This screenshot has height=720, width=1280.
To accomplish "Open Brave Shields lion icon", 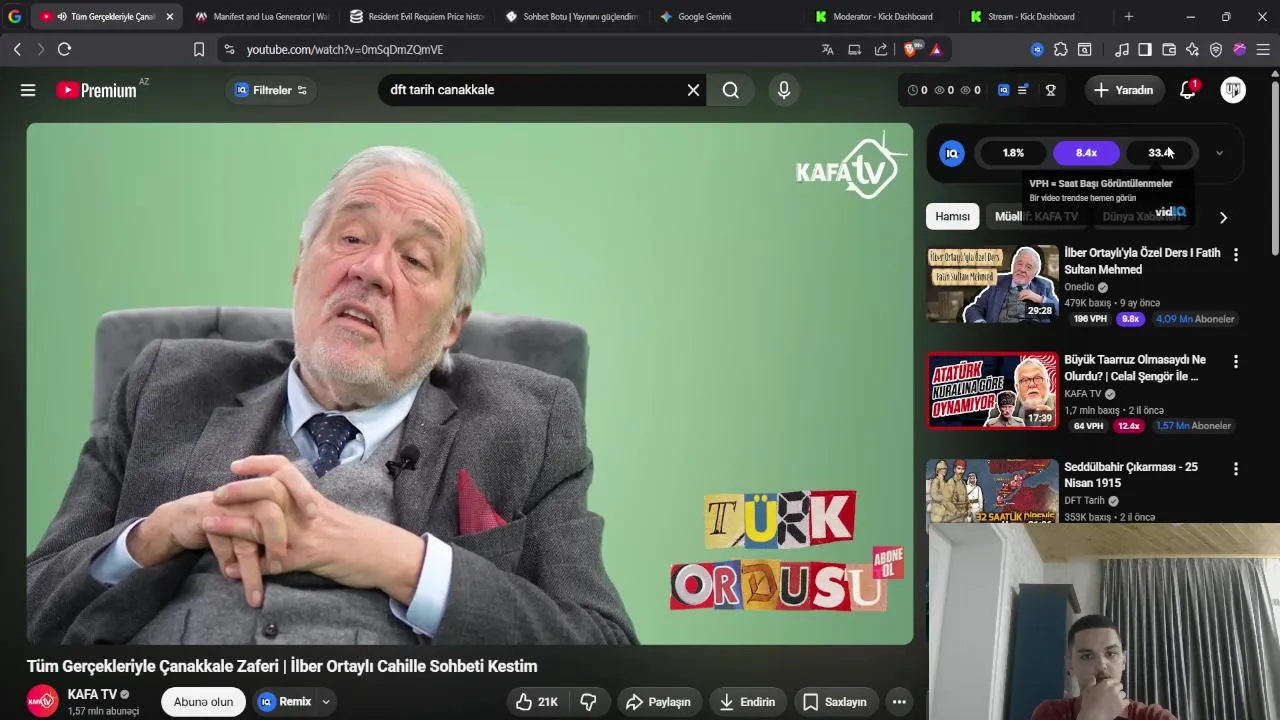I will pyautogui.click(x=911, y=49).
